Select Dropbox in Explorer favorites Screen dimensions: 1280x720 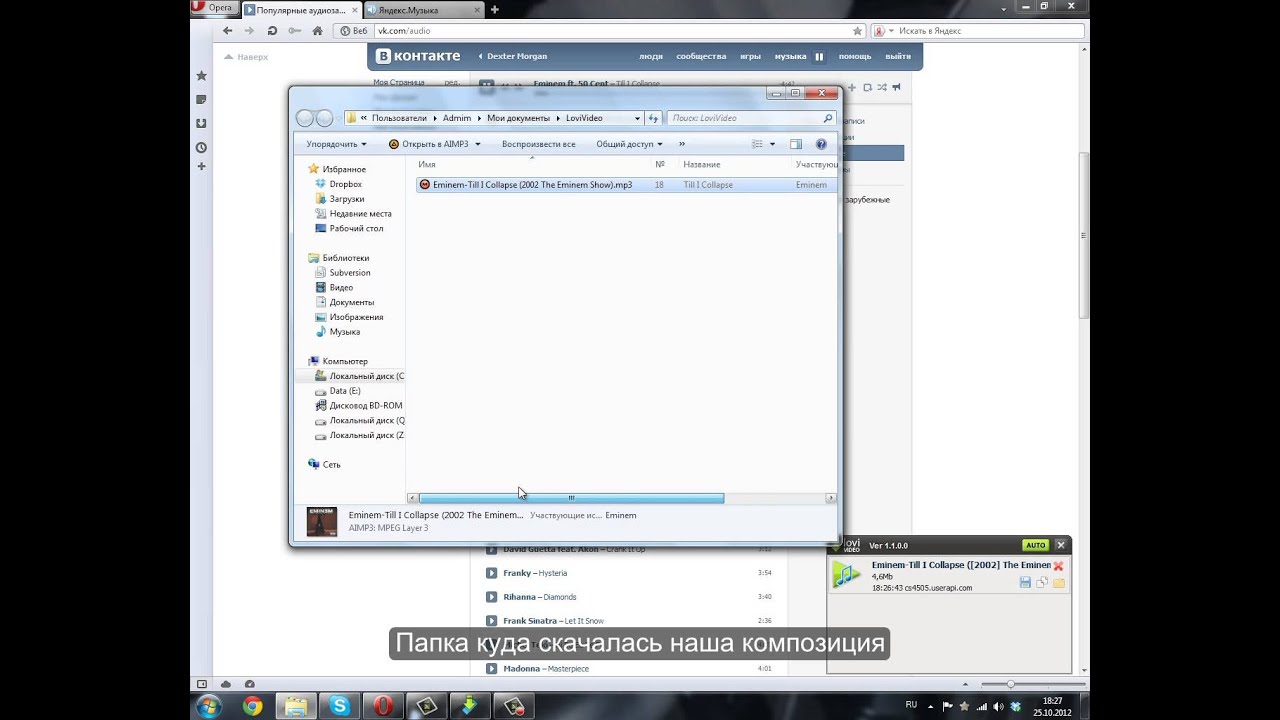point(345,184)
